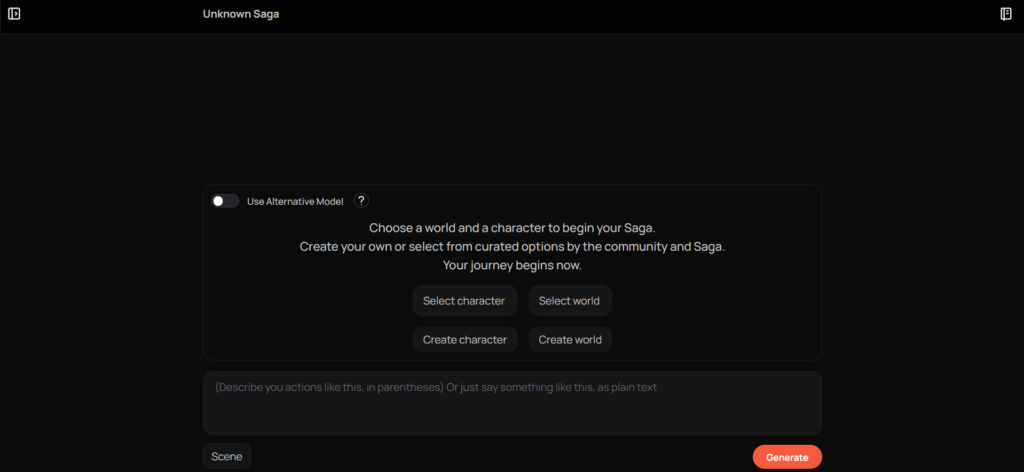Click the 'Create your own or select' line
This screenshot has width=1024, height=472.
click(512, 247)
